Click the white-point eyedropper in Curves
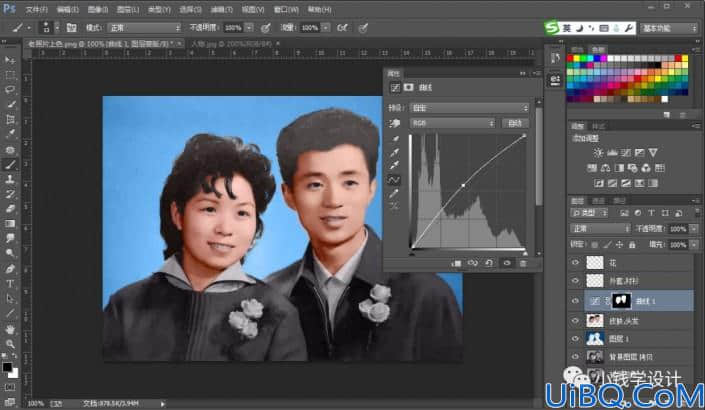705x410 pixels. pyautogui.click(x=394, y=166)
